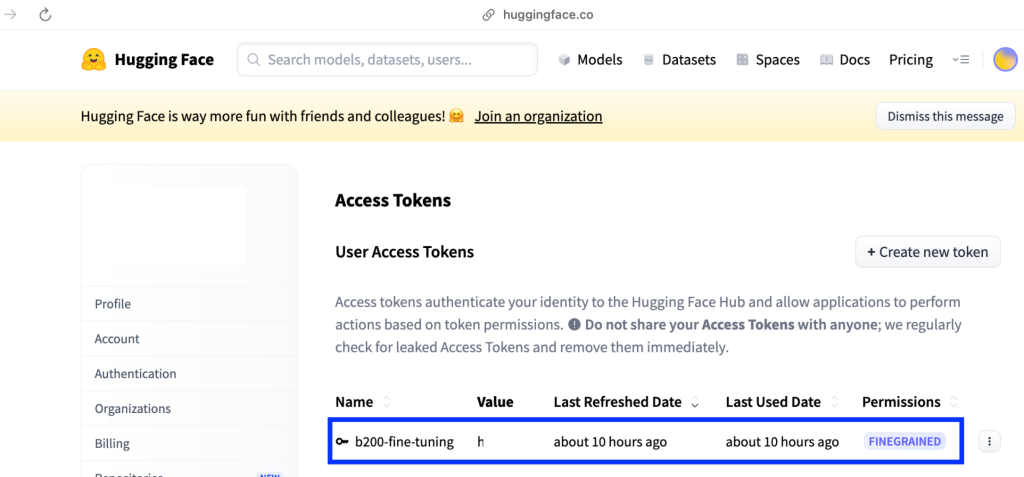Screen dimensions: 1024x477
Task: Click the Hugging Face brand name text
Action: (164, 59)
